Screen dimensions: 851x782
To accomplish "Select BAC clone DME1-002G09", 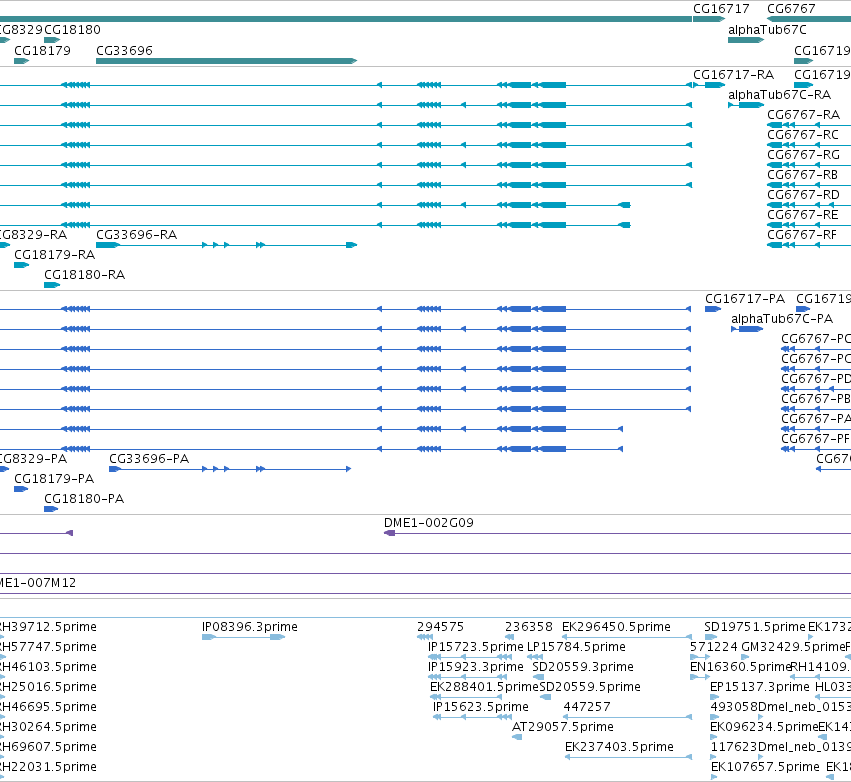I will pos(428,523).
